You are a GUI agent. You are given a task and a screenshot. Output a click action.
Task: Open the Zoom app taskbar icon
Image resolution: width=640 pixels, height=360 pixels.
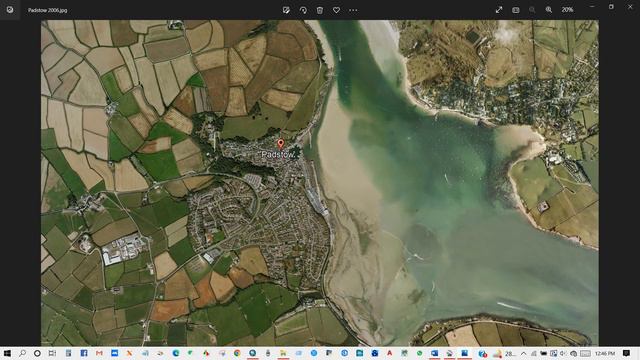click(x=114, y=353)
